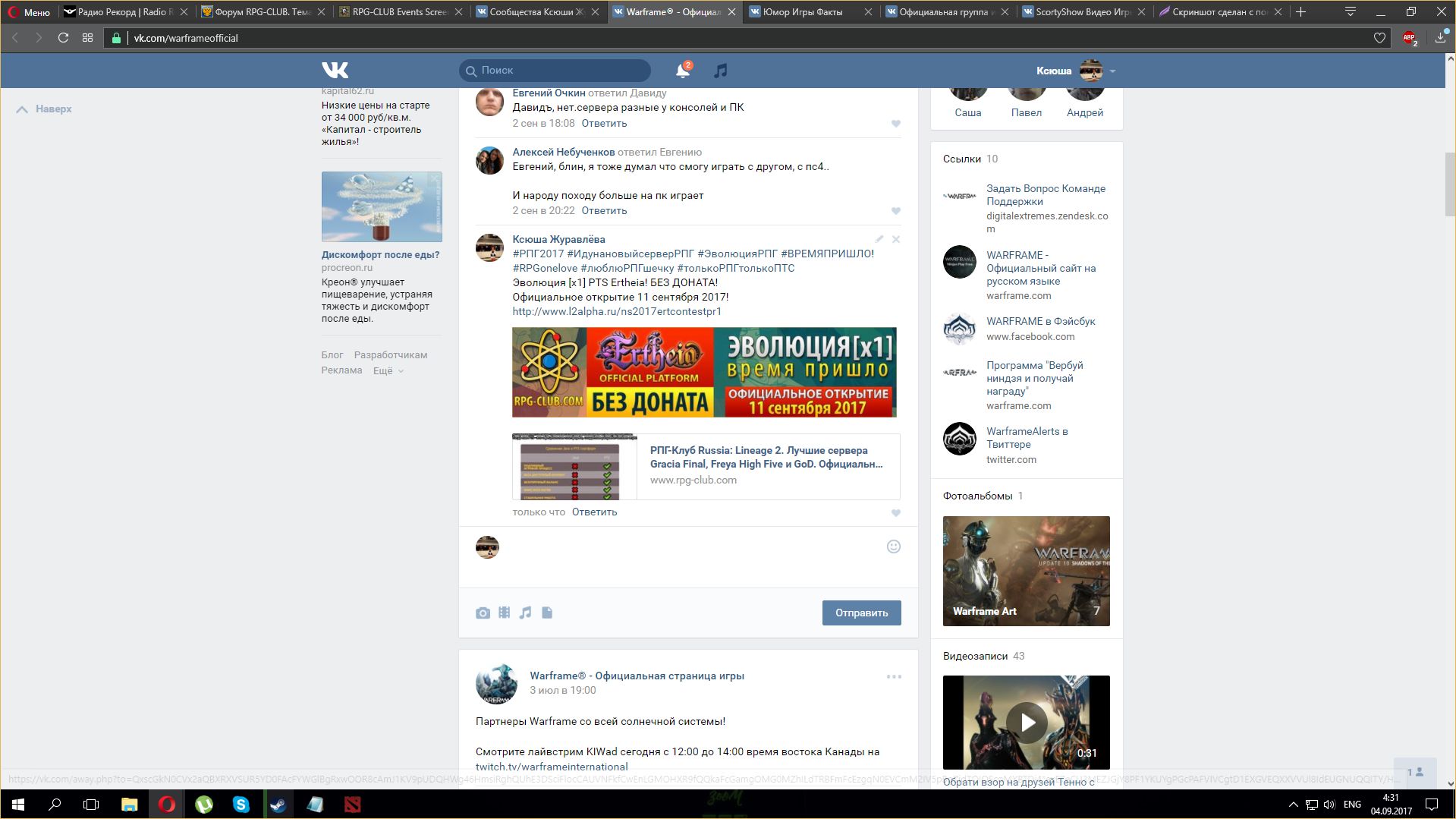Open Steam from taskbar

pyautogui.click(x=278, y=805)
